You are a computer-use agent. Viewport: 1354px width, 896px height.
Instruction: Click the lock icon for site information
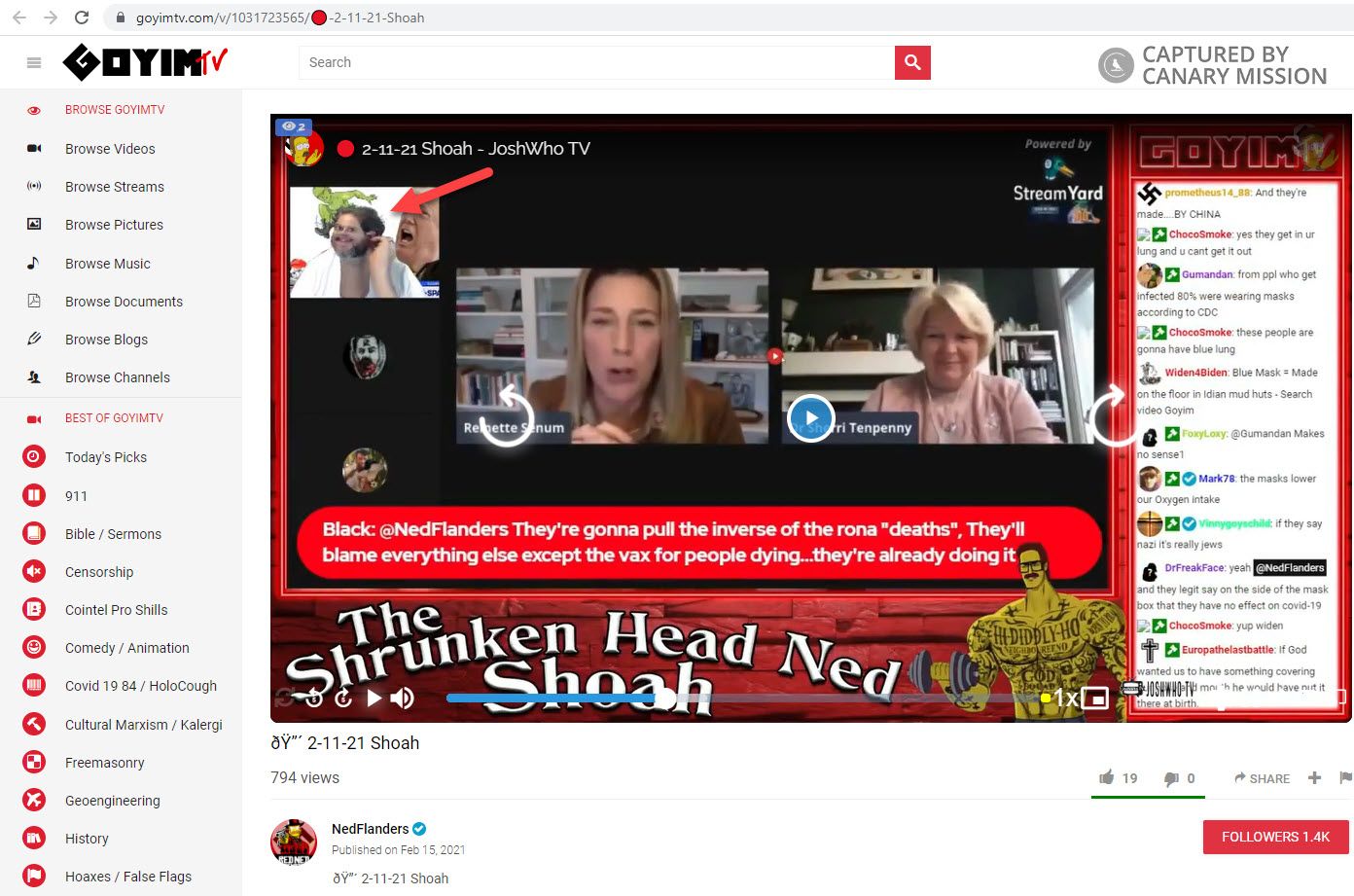tap(121, 18)
